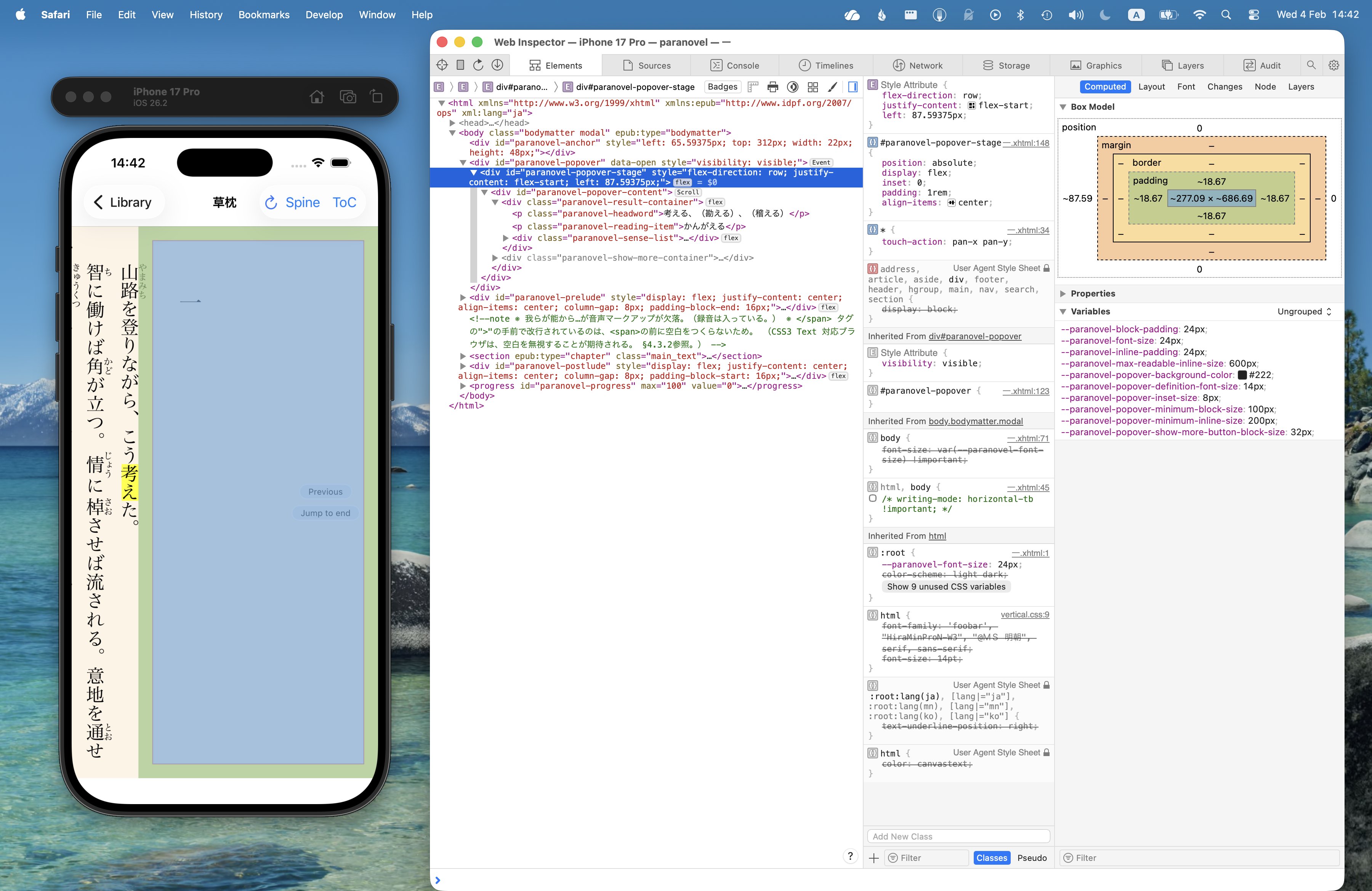Viewport: 1372px width, 891px height.
Task: Toggle the details sidebar panel icon
Action: pos(853,87)
